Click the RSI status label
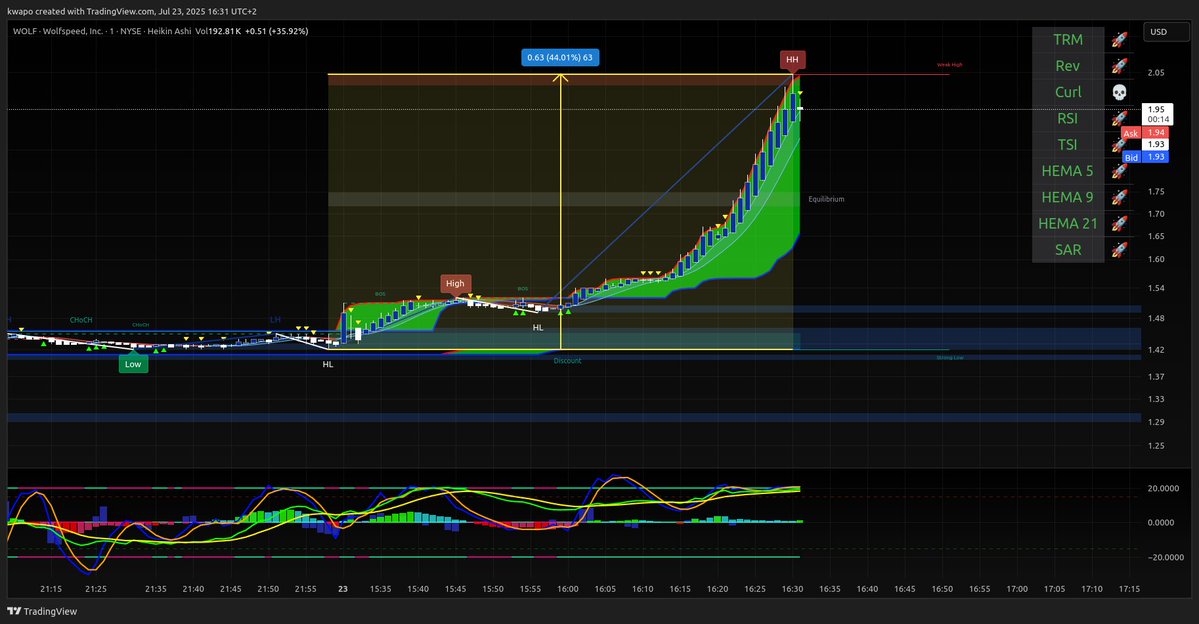This screenshot has height=624, width=1199. coord(1067,119)
